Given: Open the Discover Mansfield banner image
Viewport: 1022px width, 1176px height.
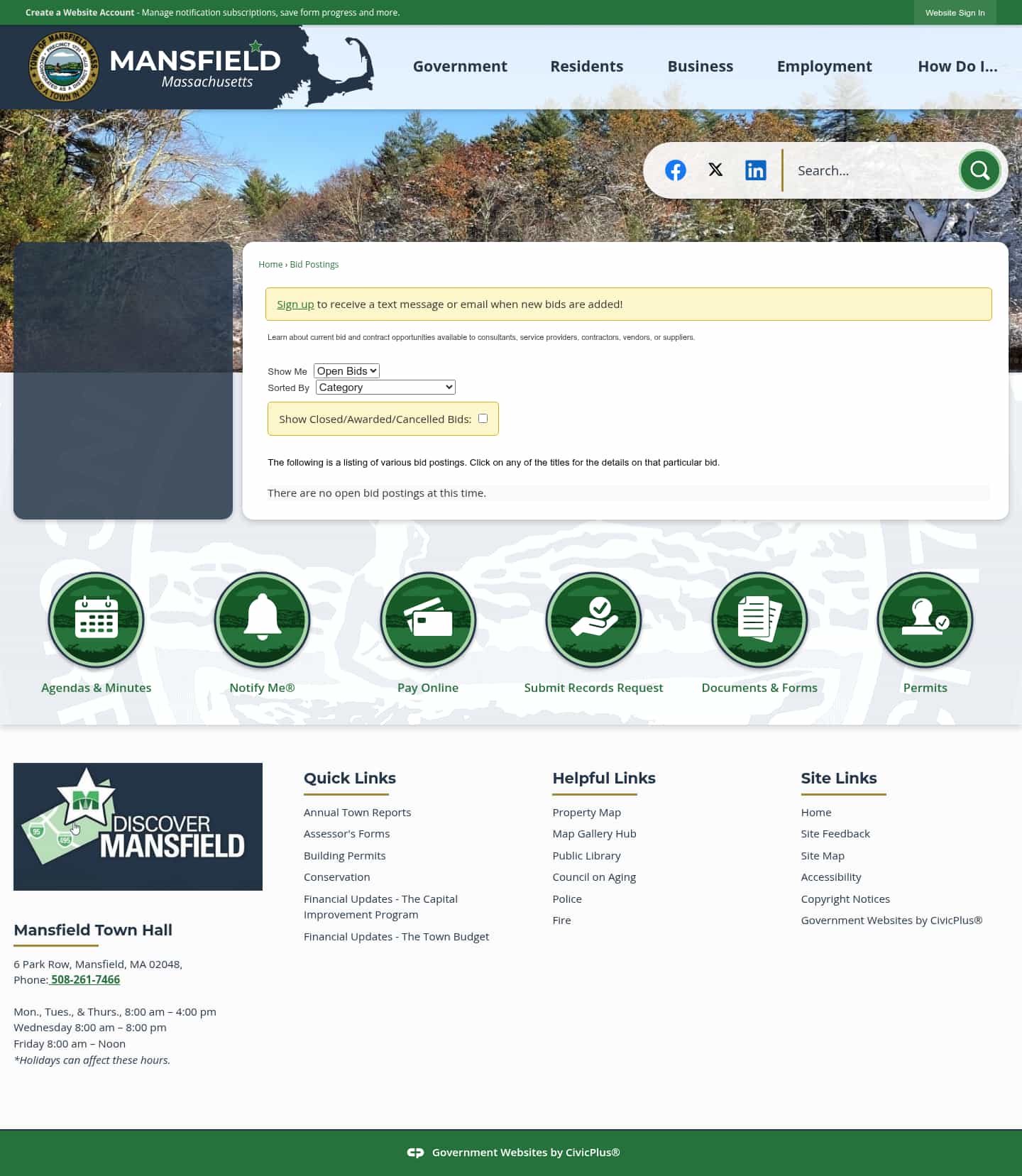Looking at the screenshot, I should 138,827.
